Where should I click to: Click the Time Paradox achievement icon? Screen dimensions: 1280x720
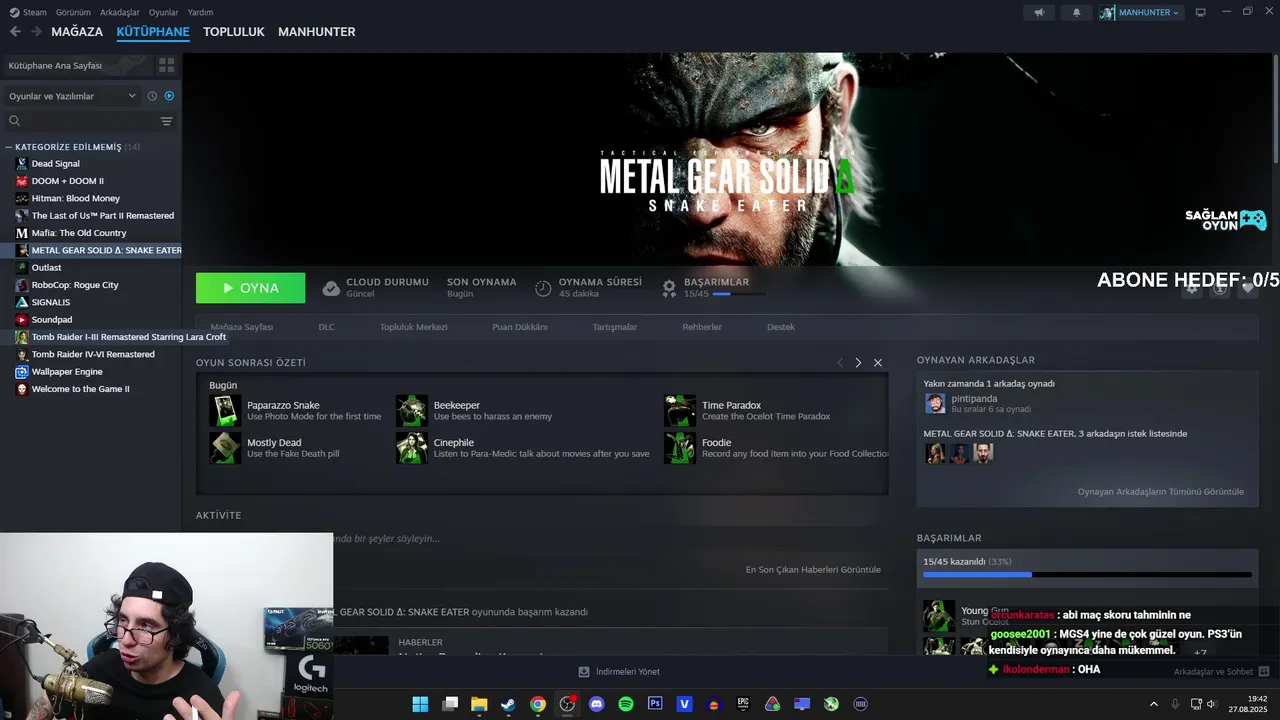(680, 411)
